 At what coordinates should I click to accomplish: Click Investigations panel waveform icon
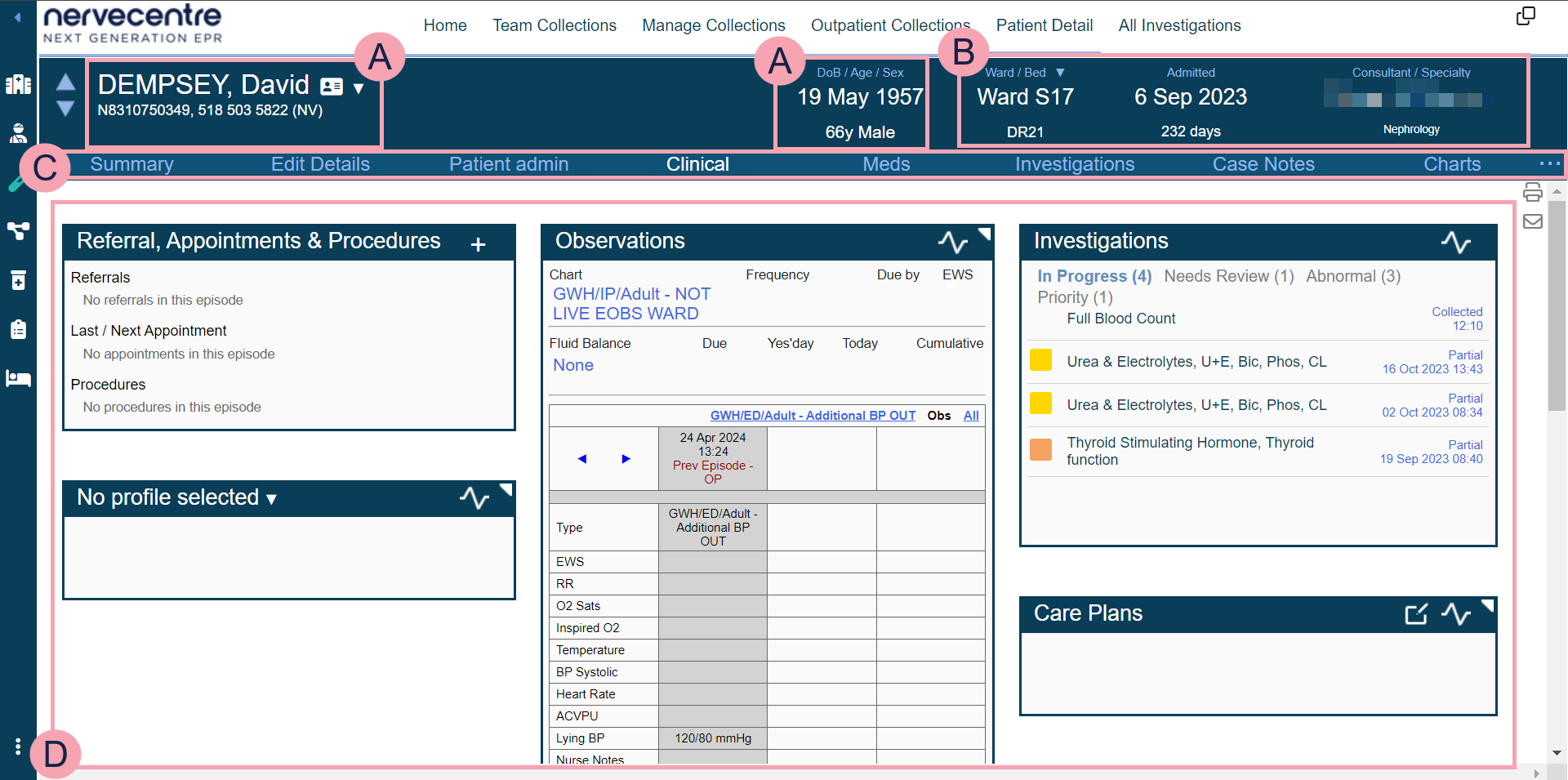[x=1455, y=242]
